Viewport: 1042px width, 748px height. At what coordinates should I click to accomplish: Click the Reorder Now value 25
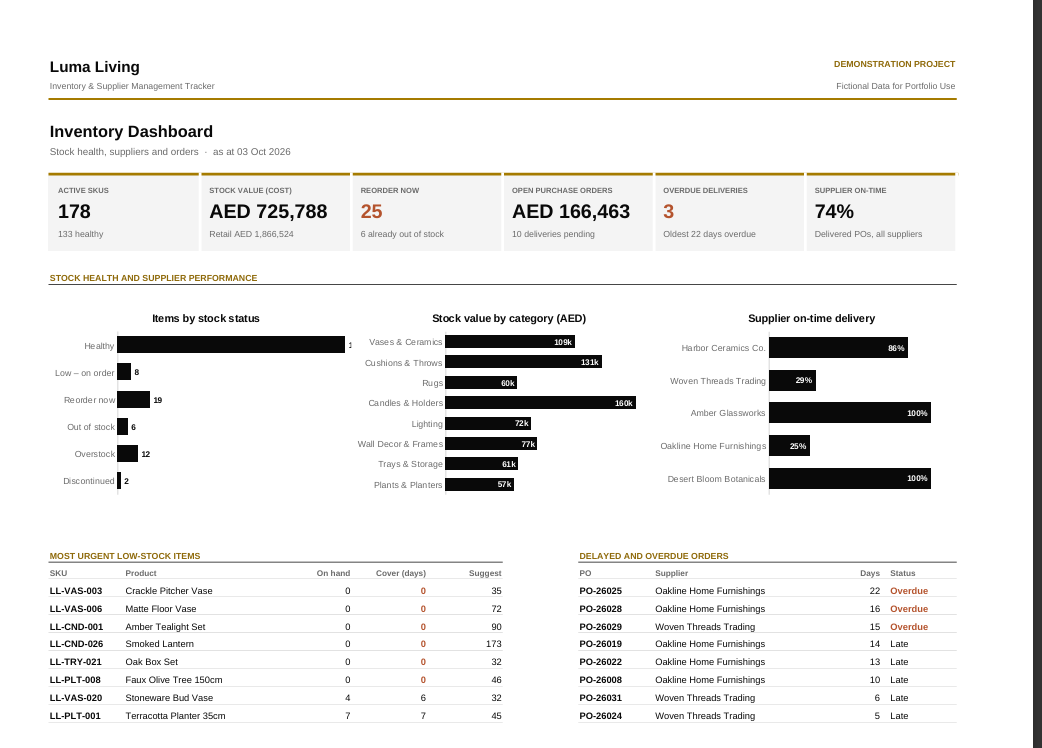click(371, 211)
